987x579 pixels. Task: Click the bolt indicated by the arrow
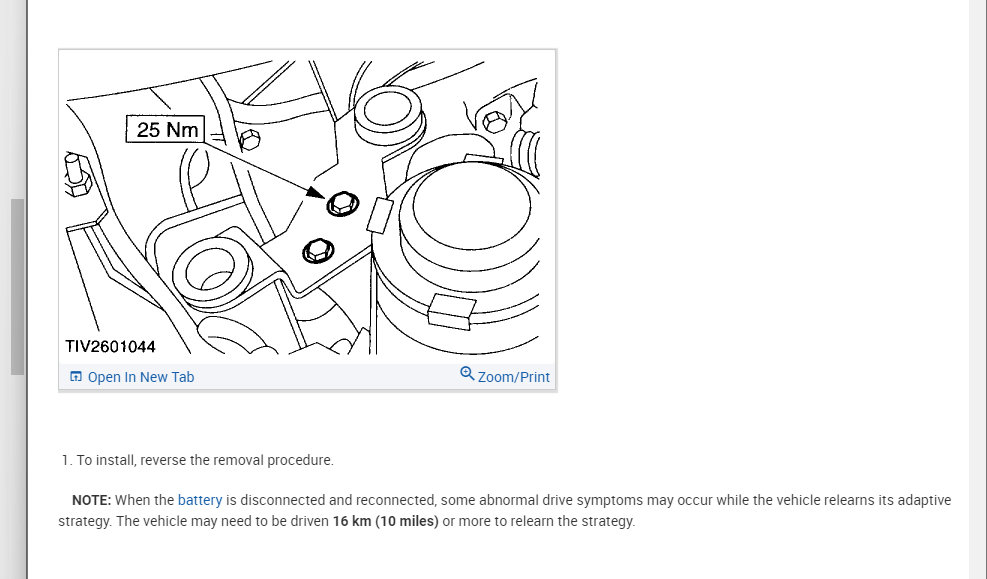(342, 204)
